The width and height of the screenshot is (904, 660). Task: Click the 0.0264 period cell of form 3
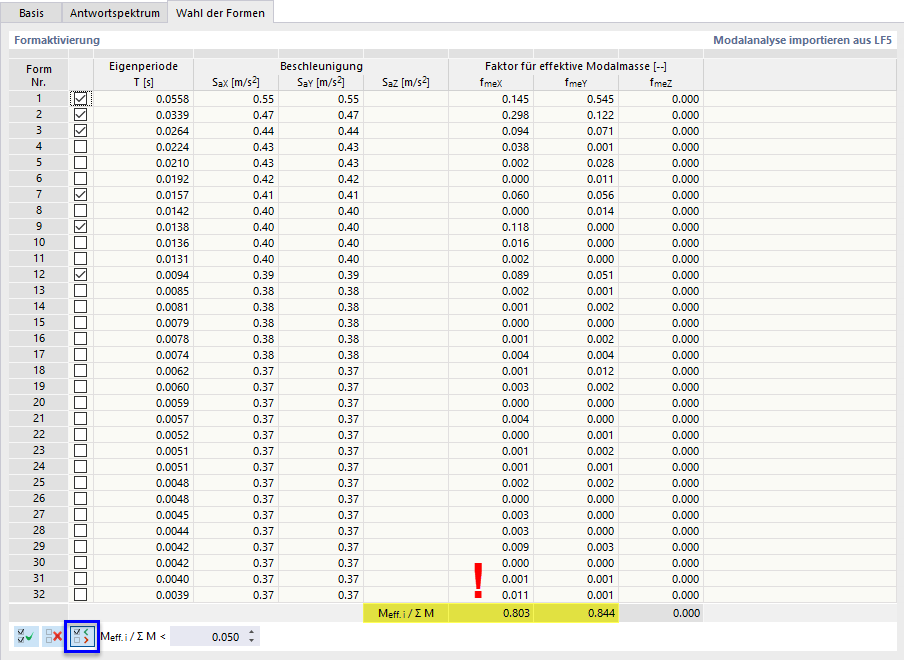pos(144,131)
